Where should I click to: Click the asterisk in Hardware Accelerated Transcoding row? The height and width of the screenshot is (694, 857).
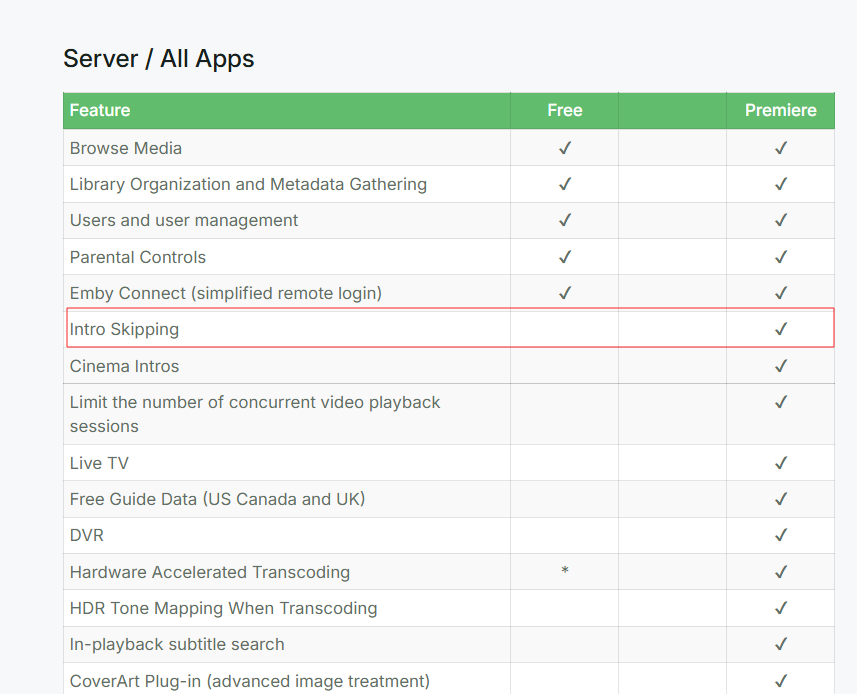pos(565,570)
